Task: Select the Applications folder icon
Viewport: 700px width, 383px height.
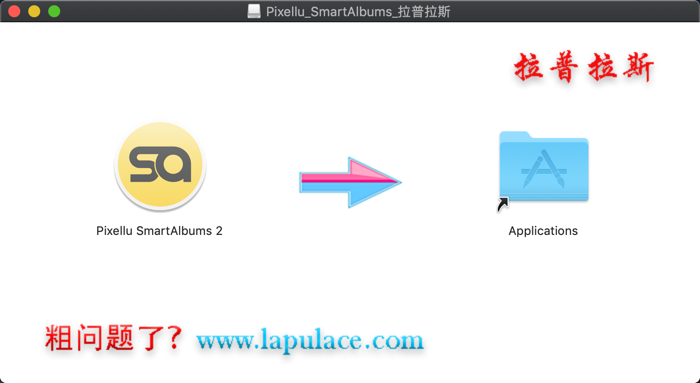Action: [543, 167]
